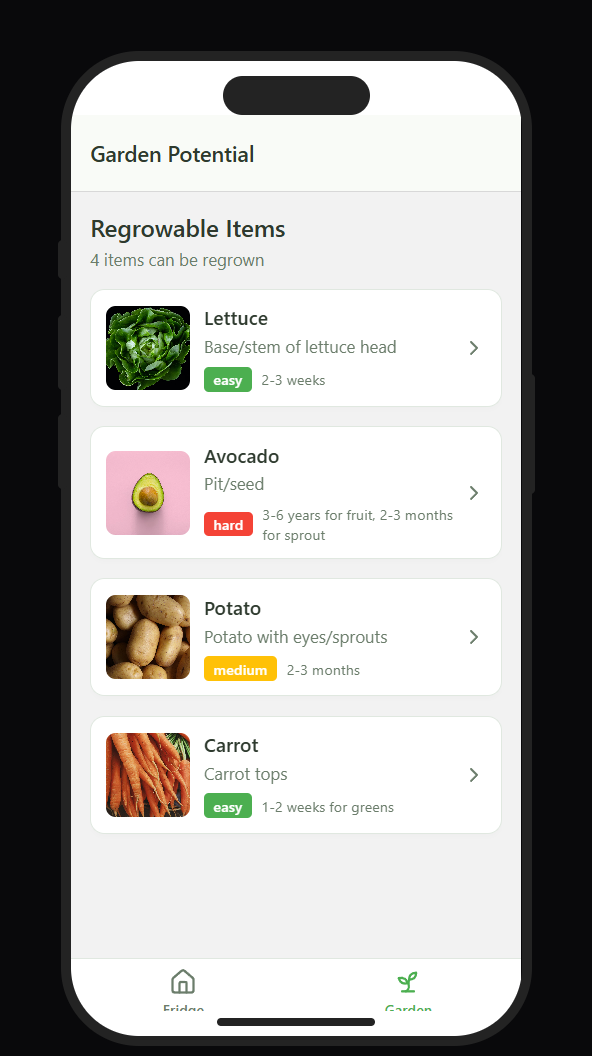Click the Garden Potential header title
592x1056 pixels.
tap(172, 154)
